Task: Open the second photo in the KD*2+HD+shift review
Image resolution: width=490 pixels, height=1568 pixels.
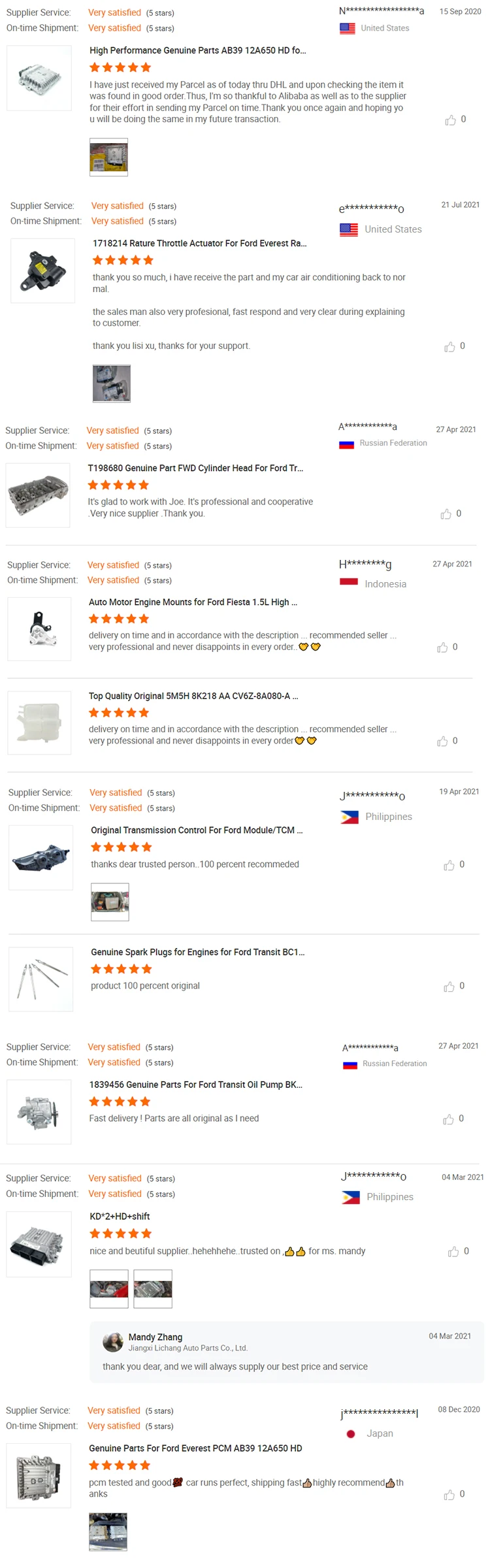Action: tap(153, 1288)
